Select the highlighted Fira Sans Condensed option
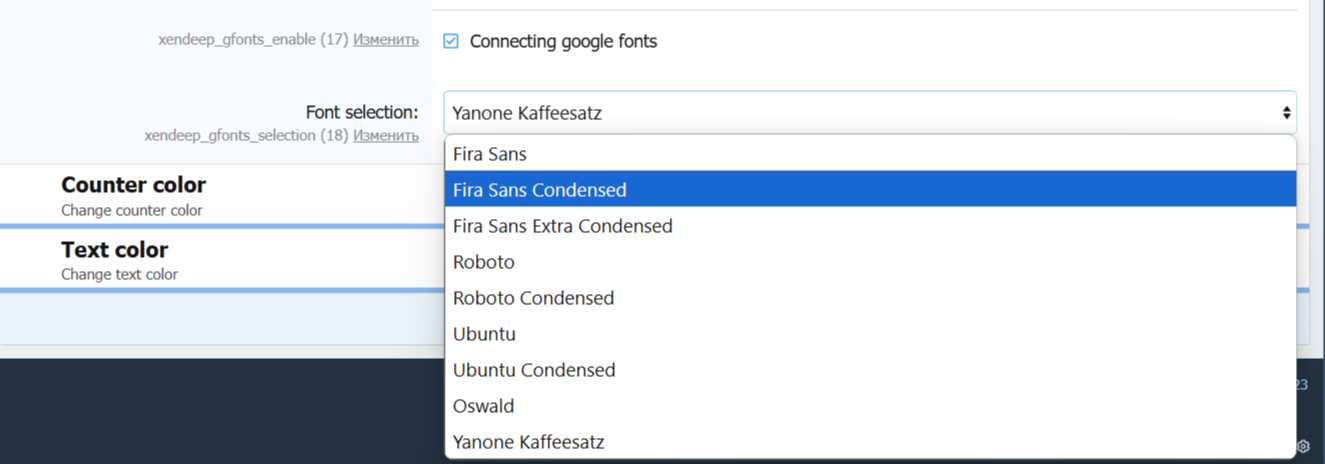 pyautogui.click(x=540, y=190)
